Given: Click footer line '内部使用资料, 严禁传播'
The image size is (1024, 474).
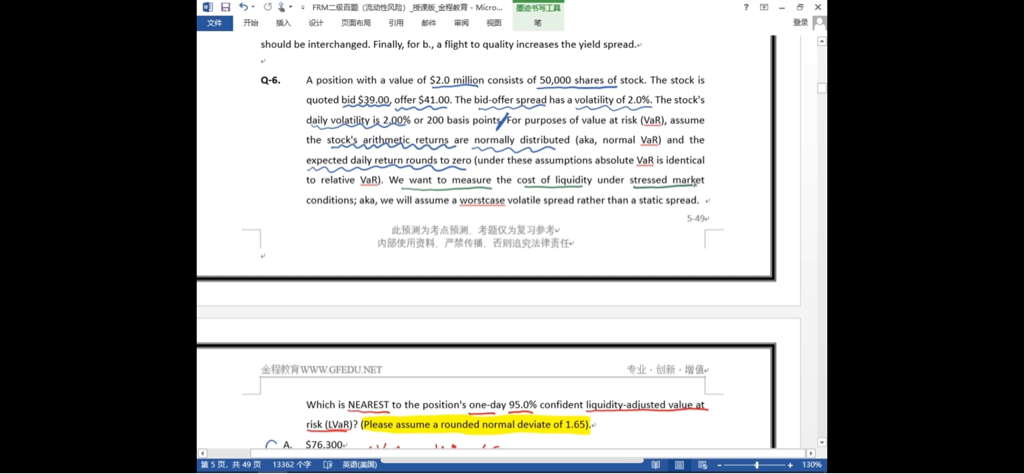Looking at the screenshot, I should [x=433, y=244].
